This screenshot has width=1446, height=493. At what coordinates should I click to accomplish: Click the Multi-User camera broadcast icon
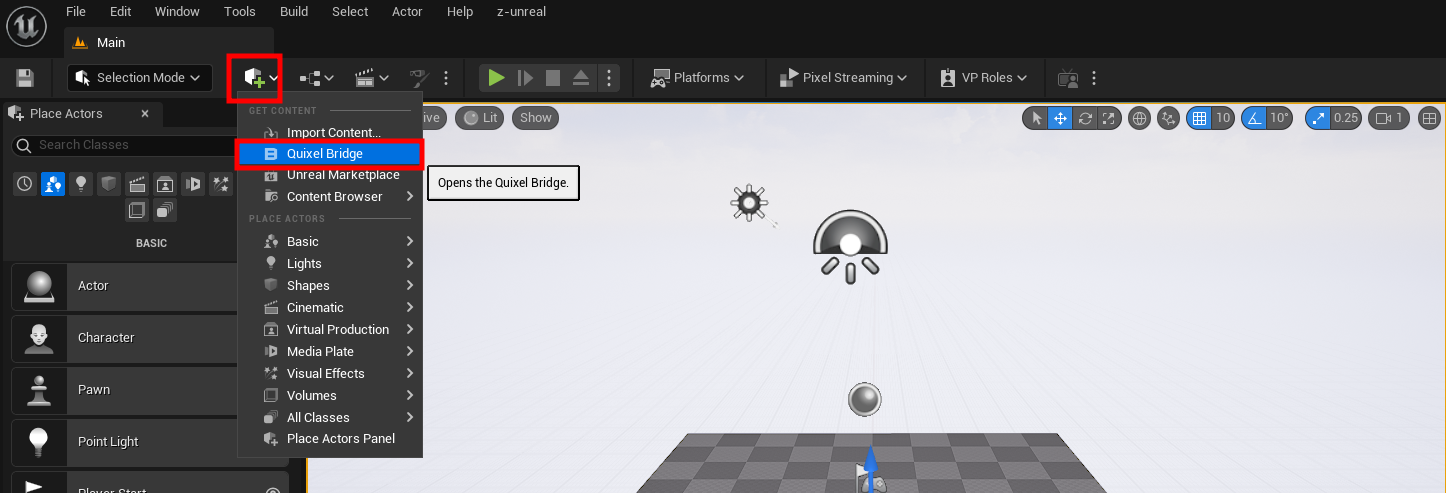click(x=1068, y=78)
